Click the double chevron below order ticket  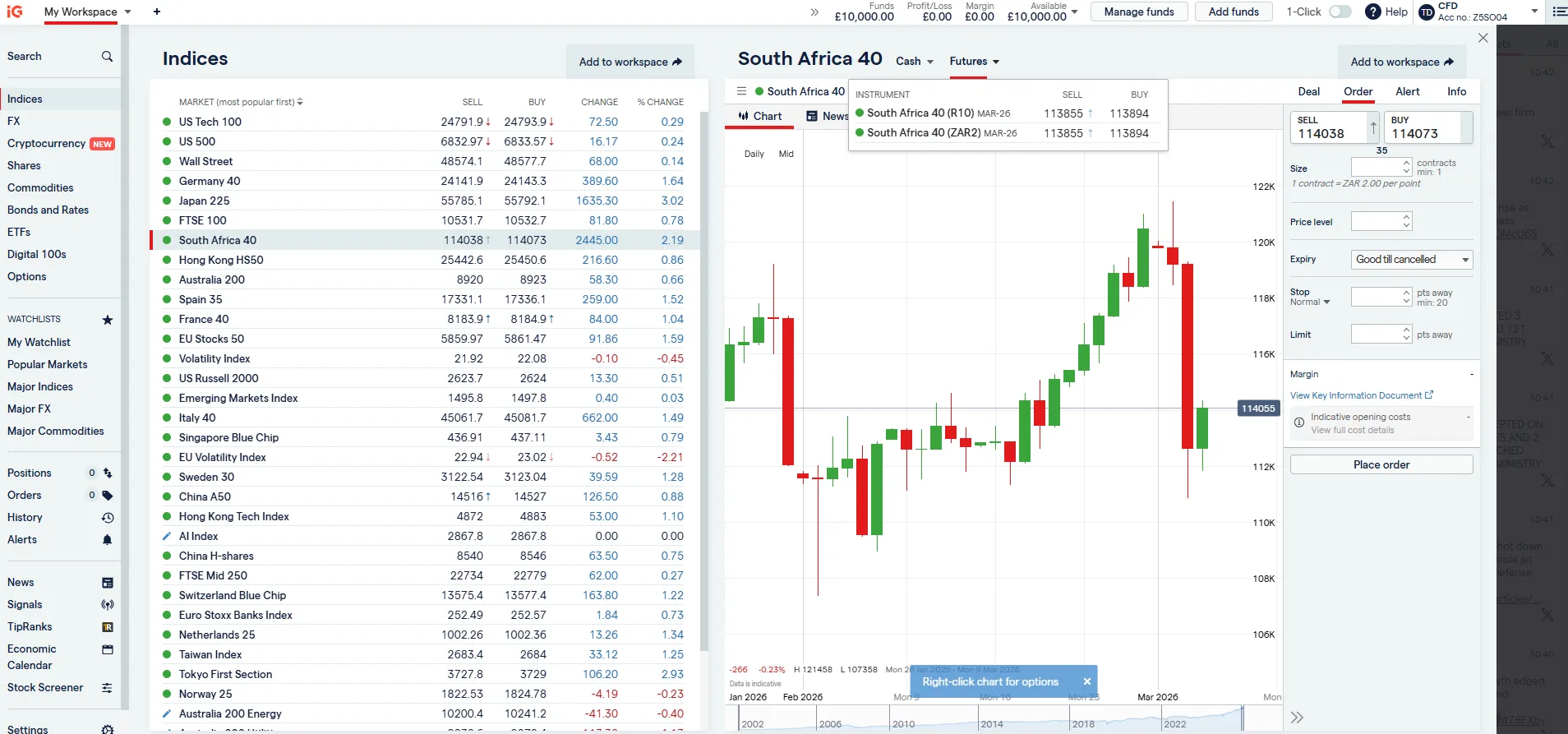point(1297,718)
